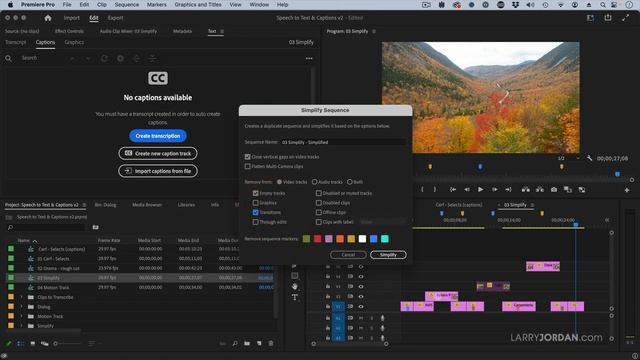Select the Audio tracks radio button
Screen dimensions: 640x360
coord(315,182)
